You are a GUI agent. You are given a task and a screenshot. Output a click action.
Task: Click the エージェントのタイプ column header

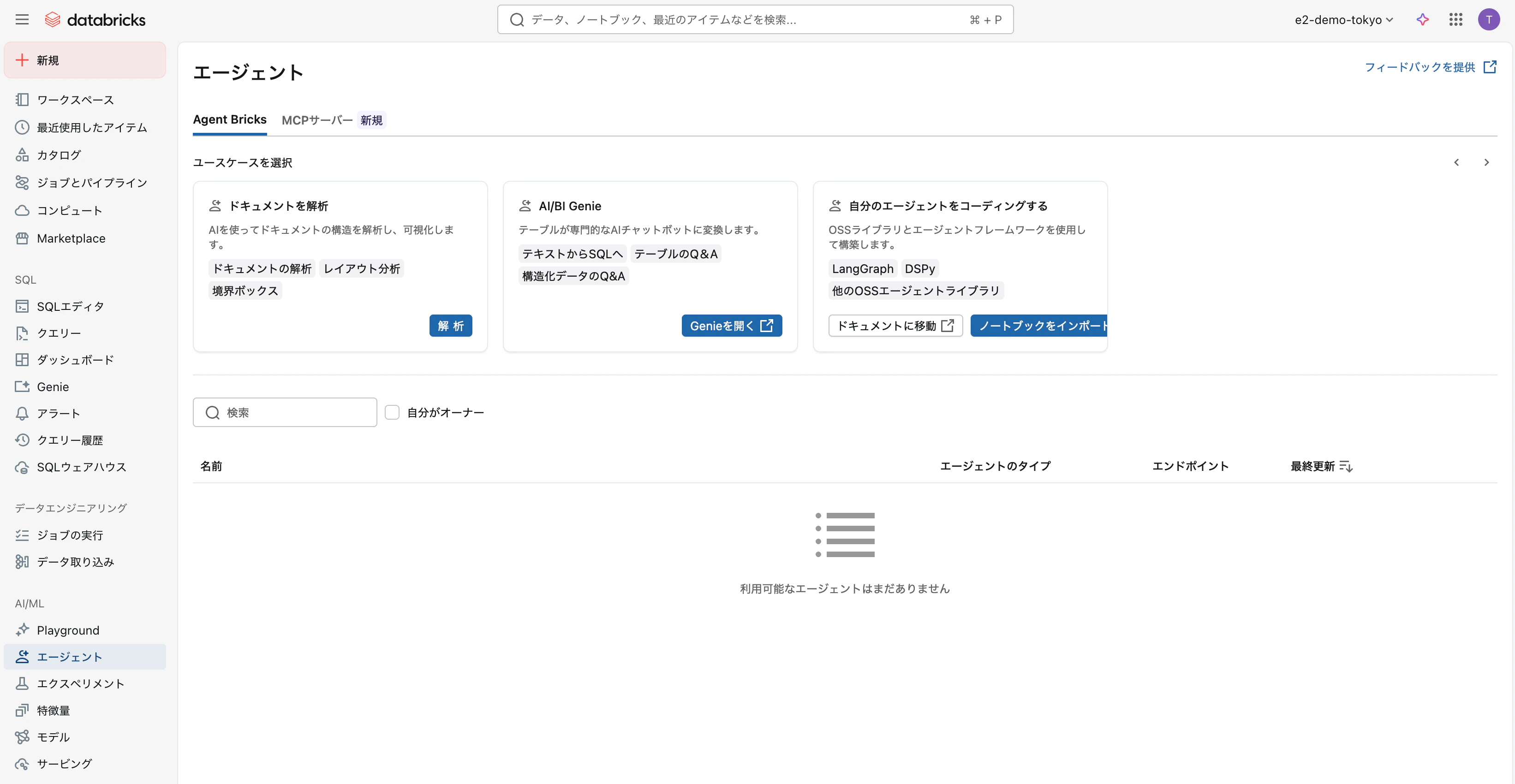pyautogui.click(x=995, y=466)
